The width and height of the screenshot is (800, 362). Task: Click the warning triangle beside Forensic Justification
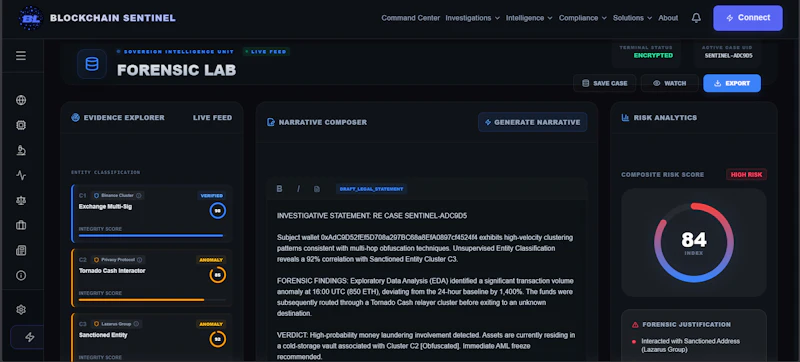tap(635, 324)
